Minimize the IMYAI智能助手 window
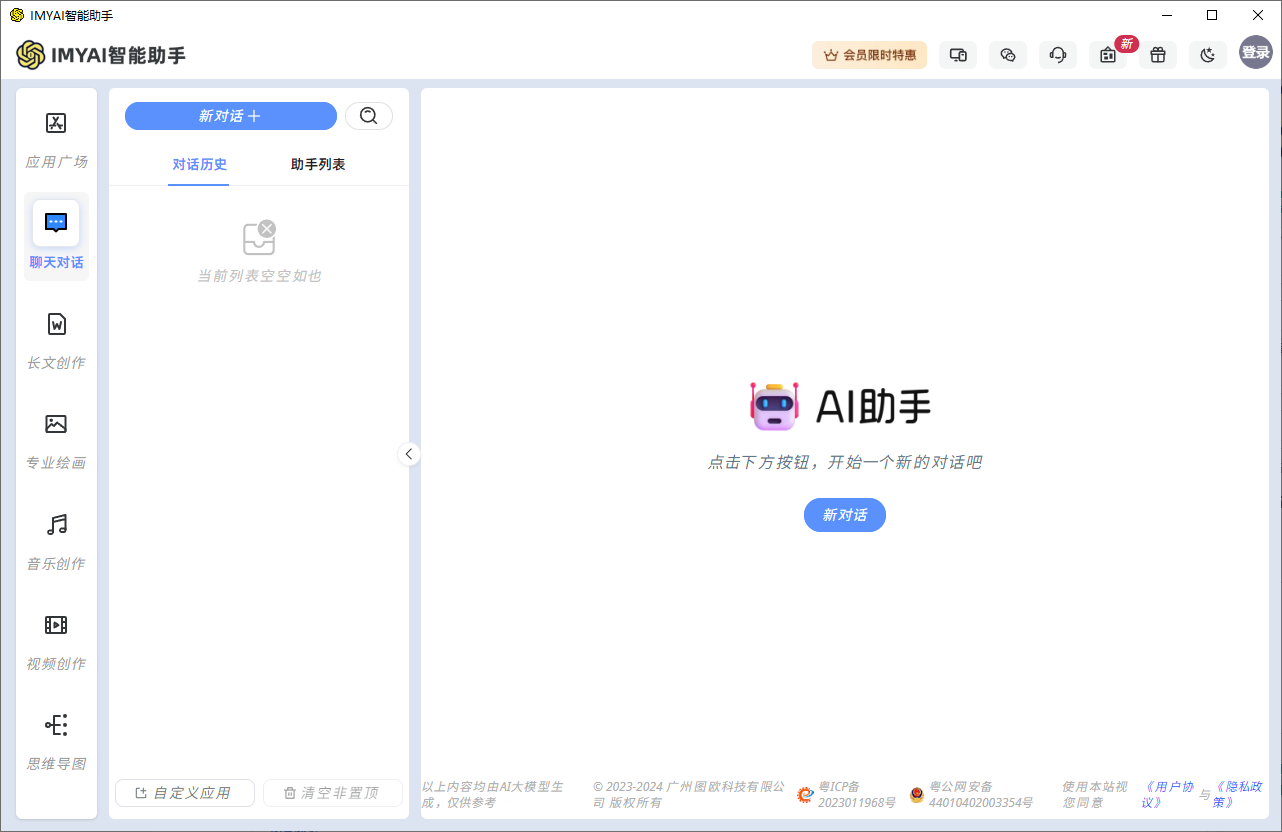The image size is (1282, 832). pyautogui.click(x=1166, y=15)
